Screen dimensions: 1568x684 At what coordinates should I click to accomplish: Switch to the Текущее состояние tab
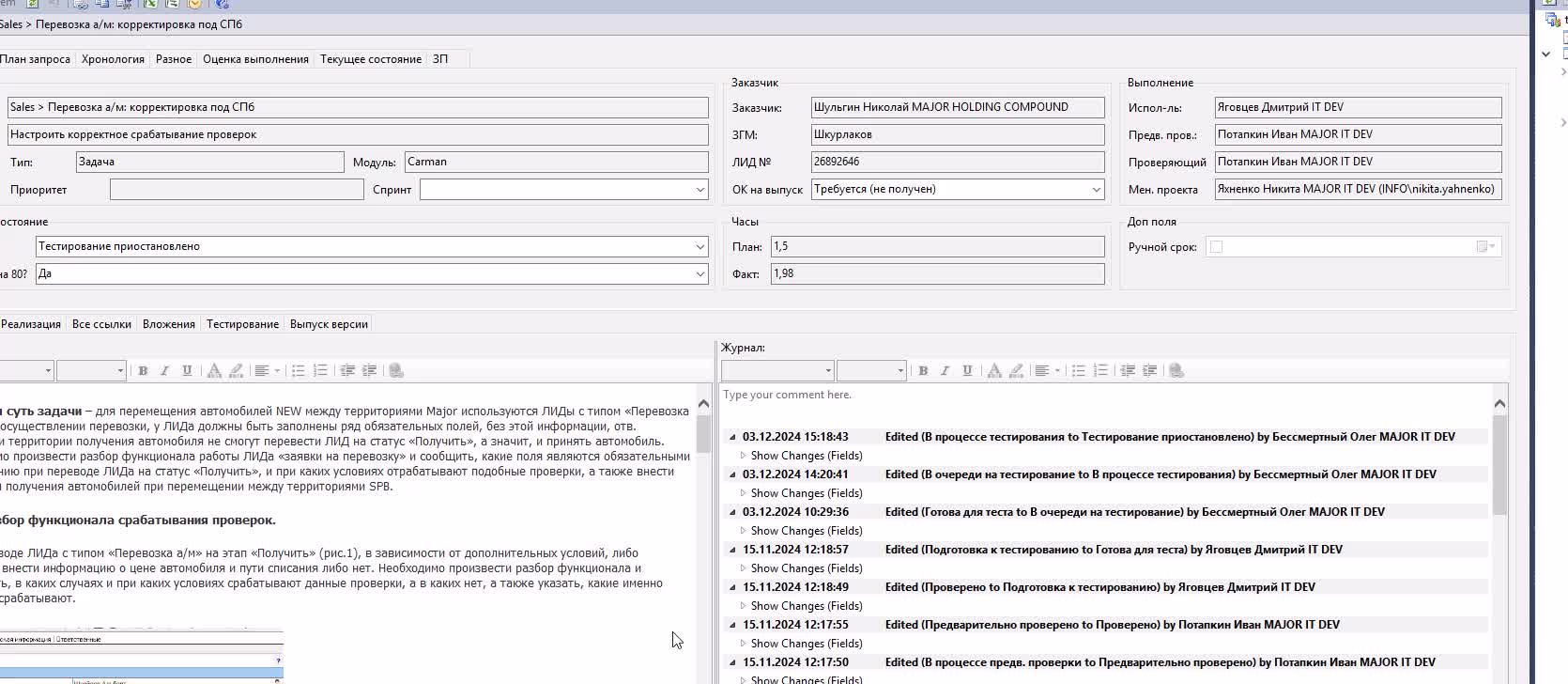pyautogui.click(x=371, y=59)
